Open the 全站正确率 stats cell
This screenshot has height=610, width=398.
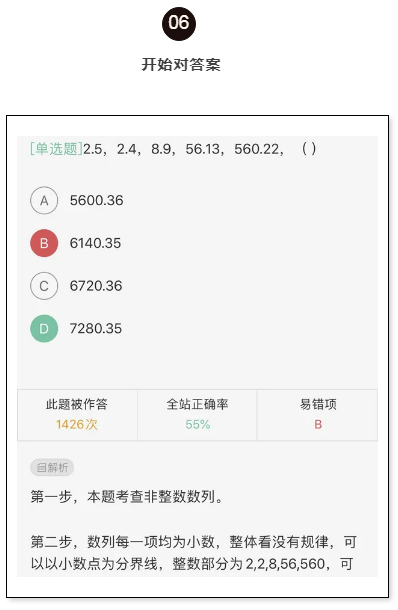[197, 415]
